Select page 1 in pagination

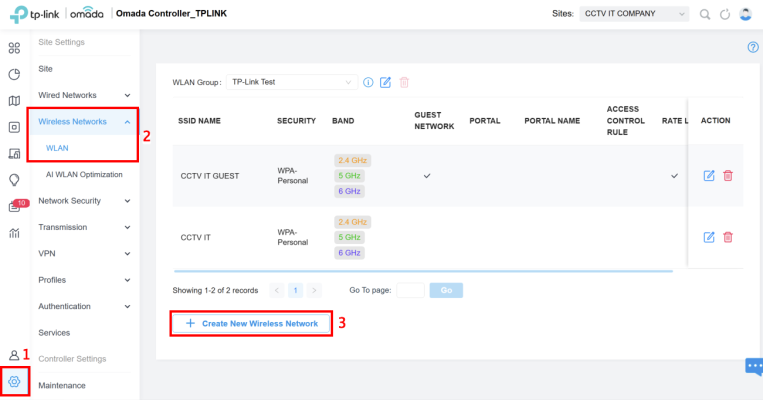coord(295,291)
